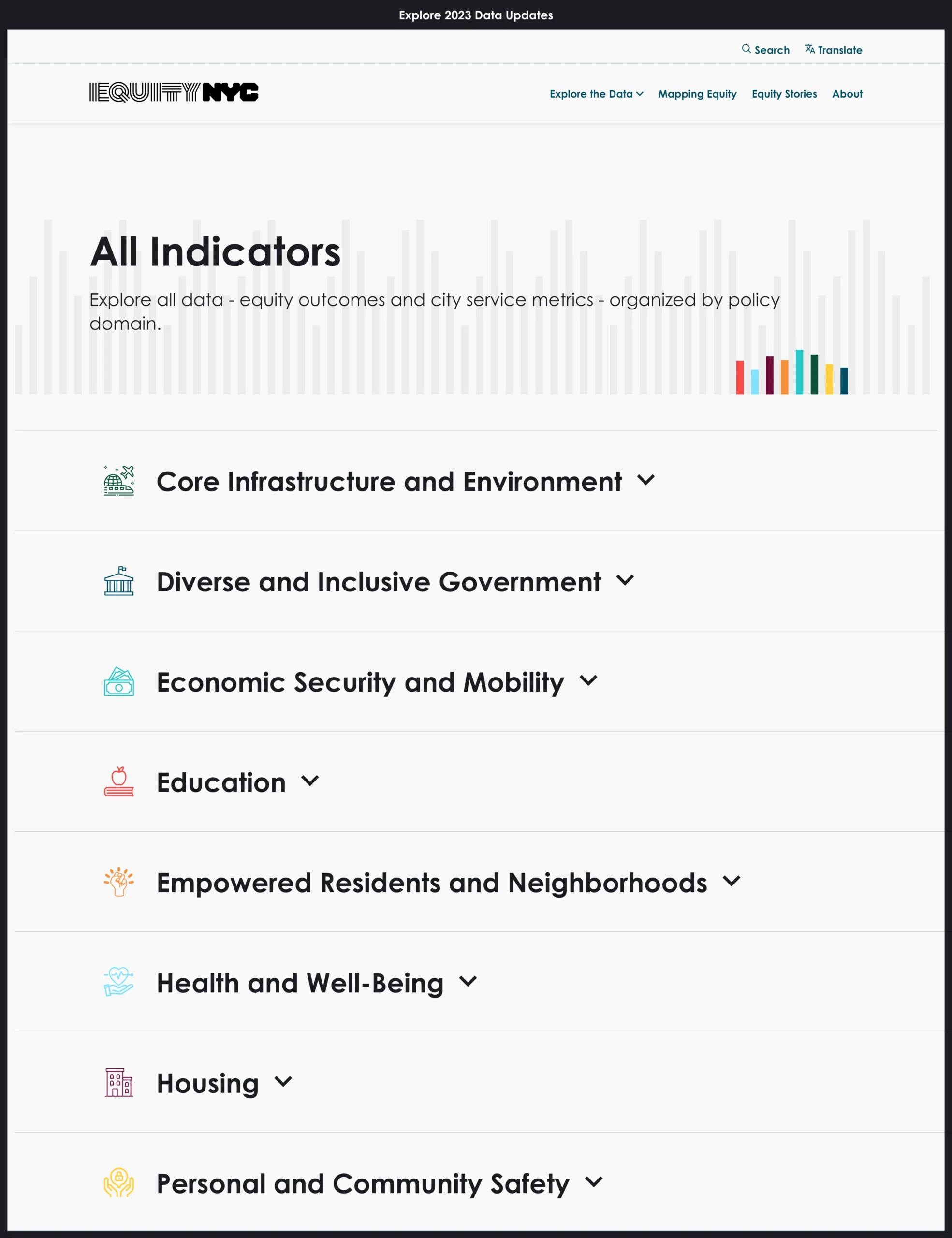
Task: Expand the Core Infrastructure and Environment chevron
Action: point(646,481)
